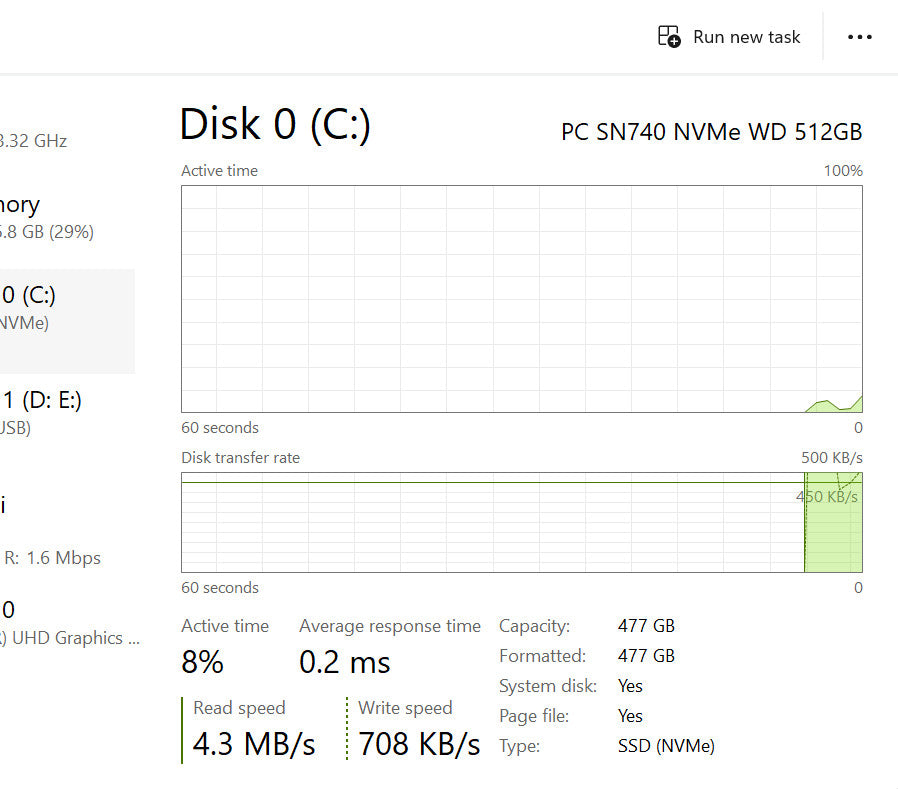Screen dimensions: 898x789
Task: Click the Capacity 477 GB value
Action: click(646, 626)
